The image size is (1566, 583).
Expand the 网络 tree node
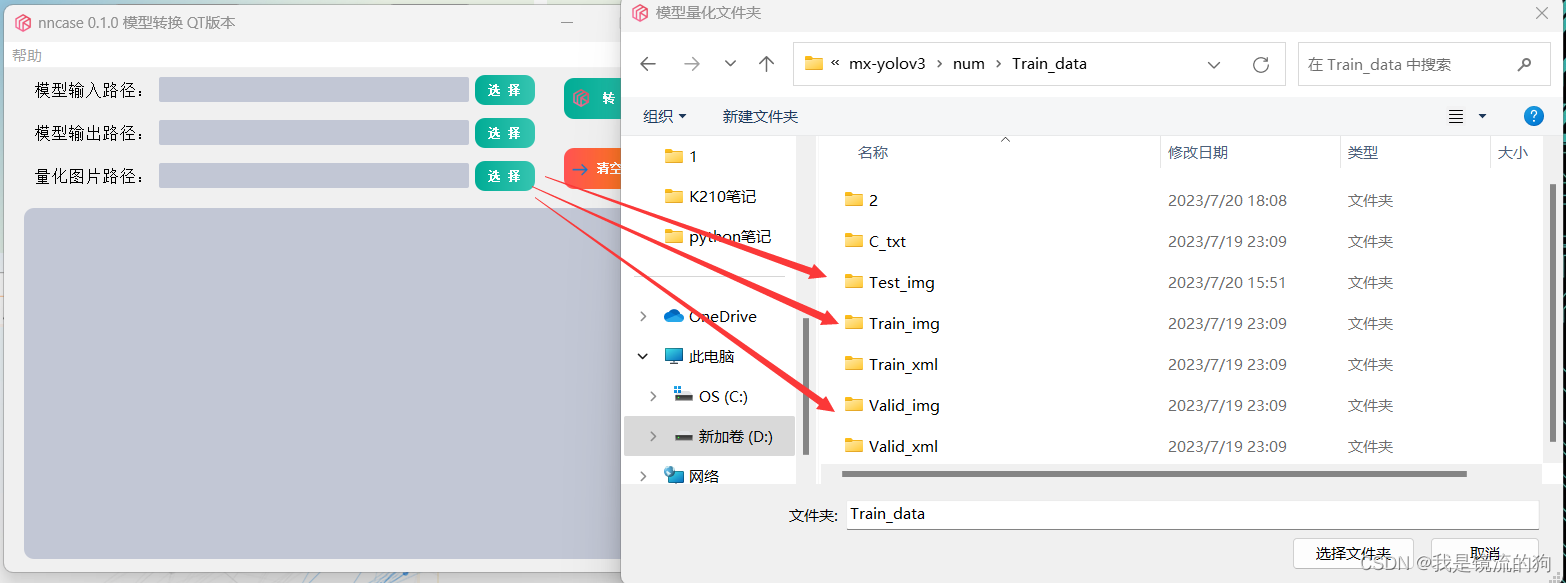pos(642,476)
